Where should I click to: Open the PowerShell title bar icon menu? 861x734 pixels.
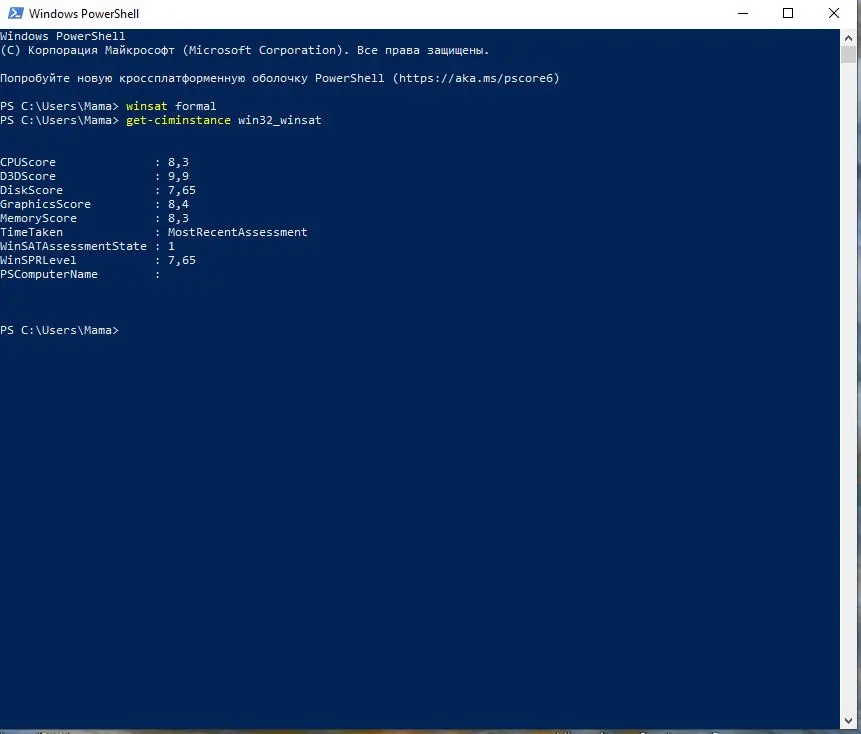[15, 13]
